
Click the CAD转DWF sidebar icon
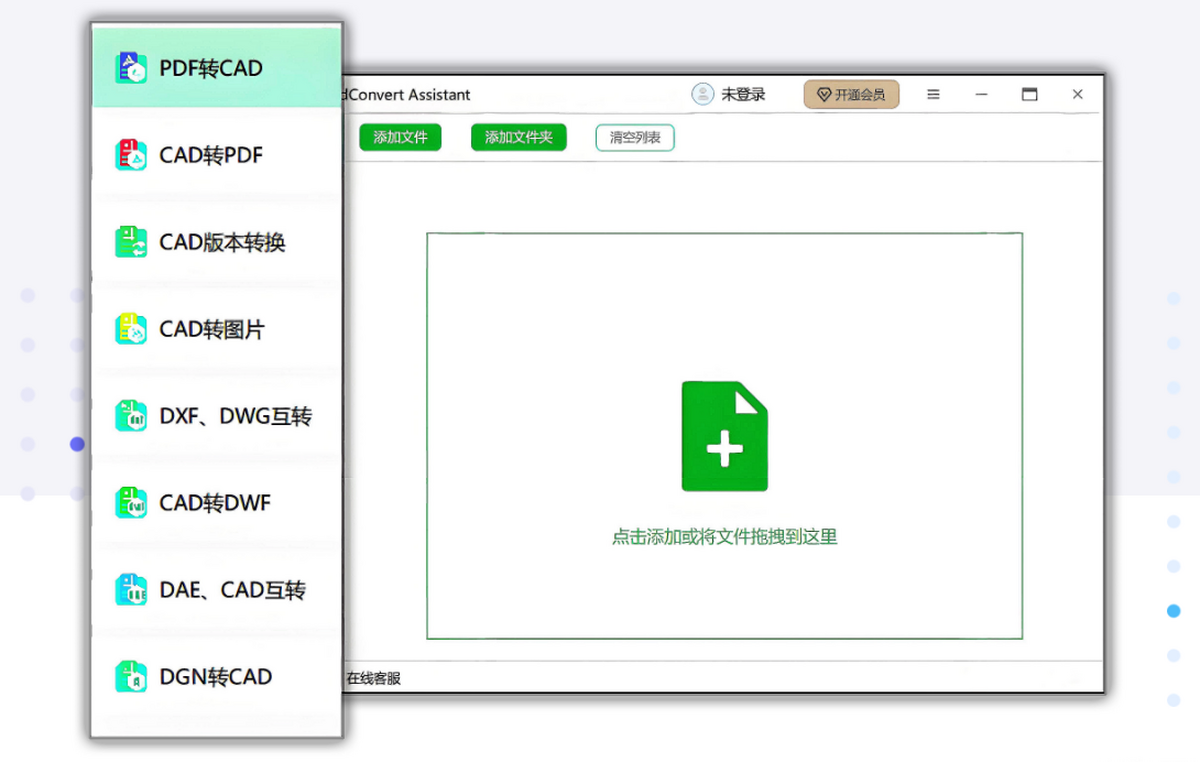point(131,503)
